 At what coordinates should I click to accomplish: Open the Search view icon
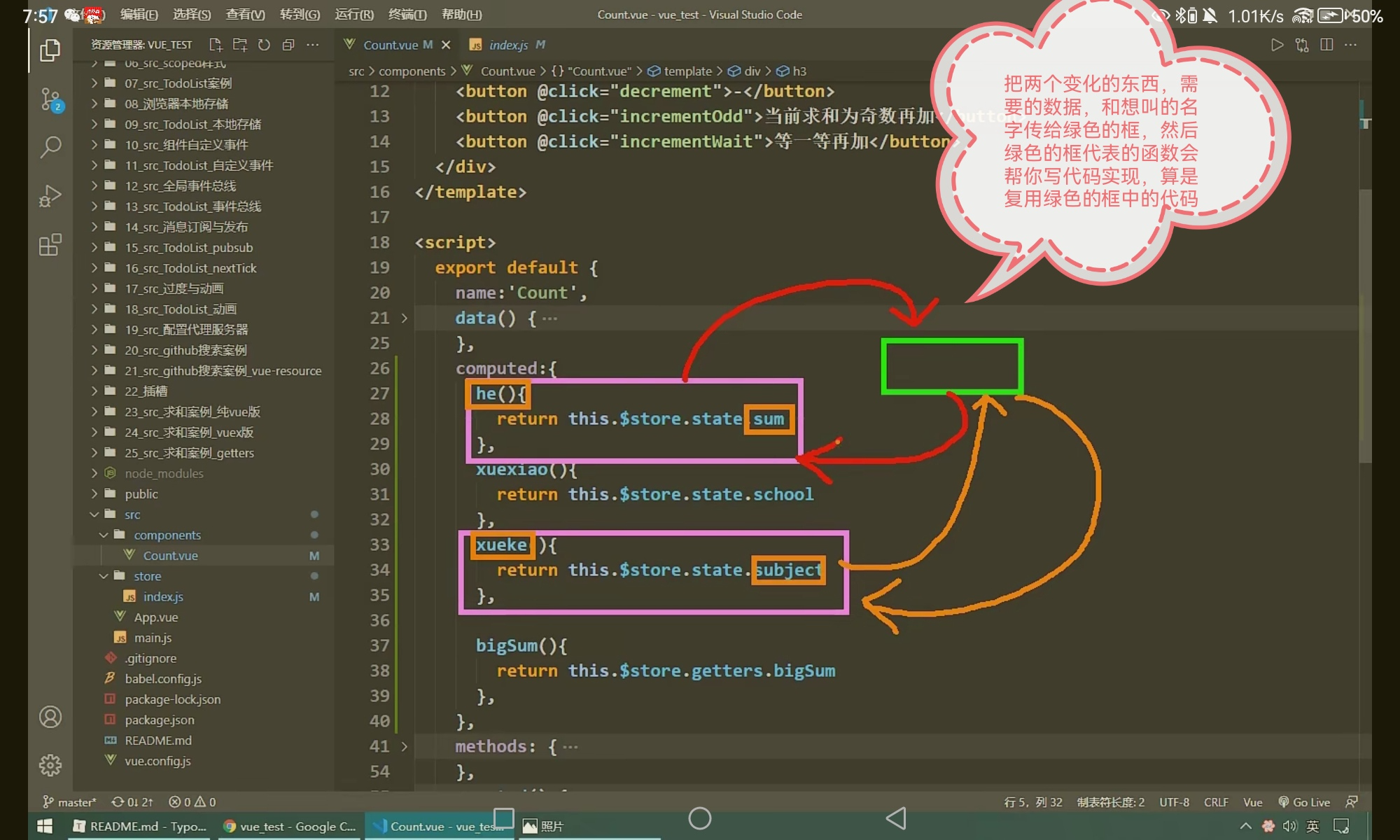[x=50, y=147]
